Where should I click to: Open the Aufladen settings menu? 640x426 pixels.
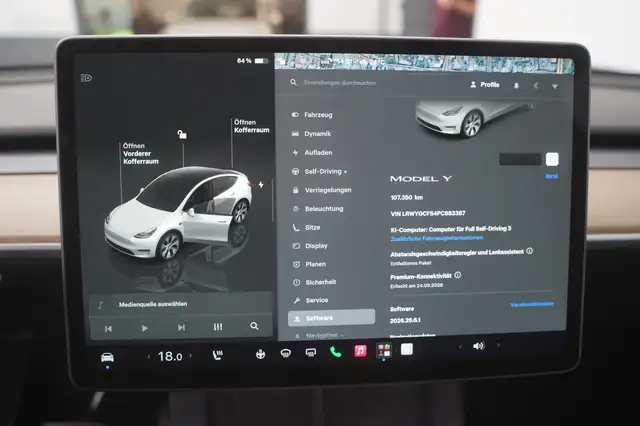coord(312,153)
